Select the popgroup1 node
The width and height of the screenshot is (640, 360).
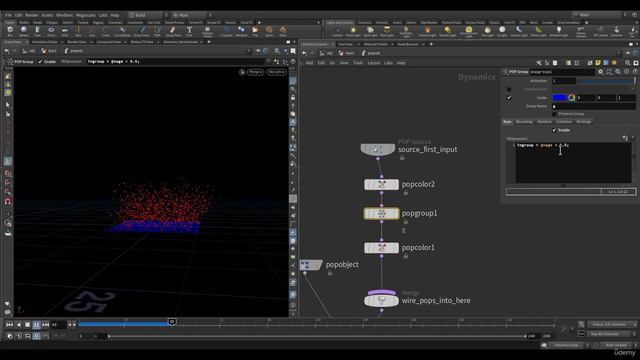pyautogui.click(x=382, y=213)
